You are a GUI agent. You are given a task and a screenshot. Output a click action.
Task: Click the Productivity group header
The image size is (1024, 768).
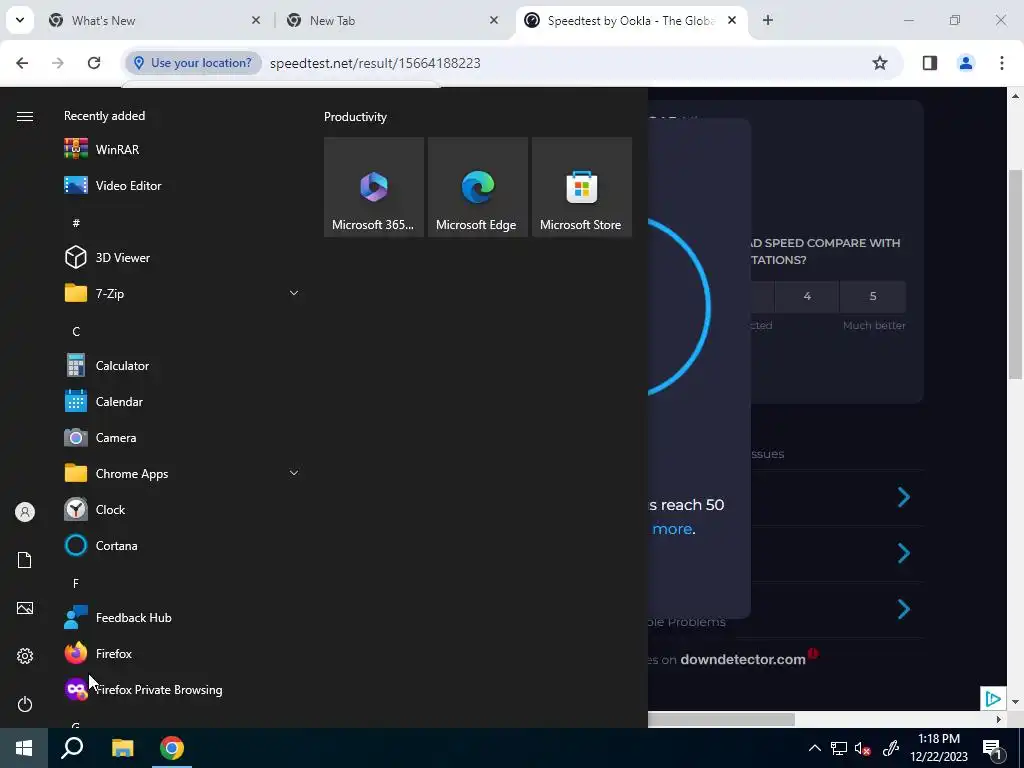(x=355, y=117)
